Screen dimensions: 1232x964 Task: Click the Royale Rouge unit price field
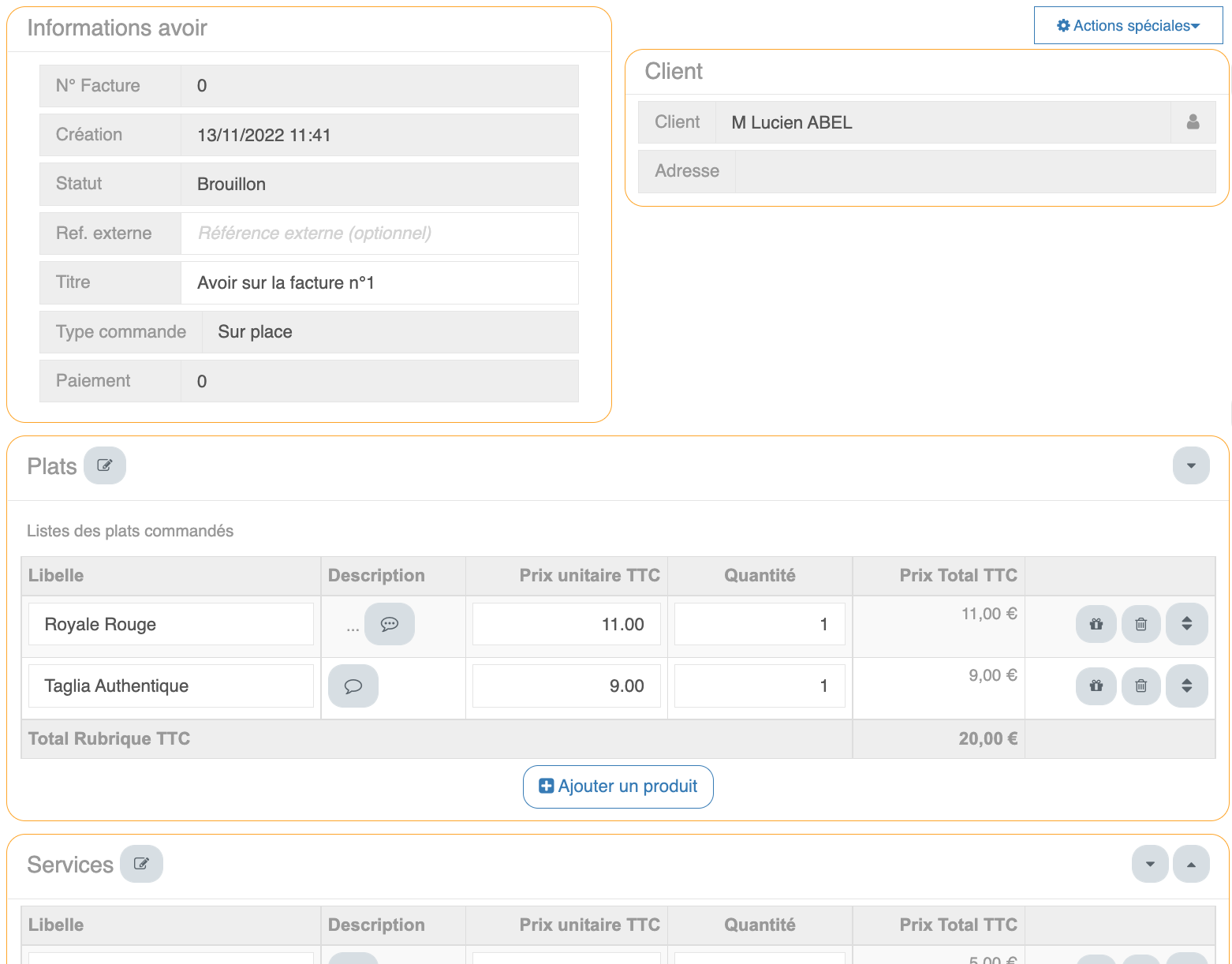click(566, 624)
